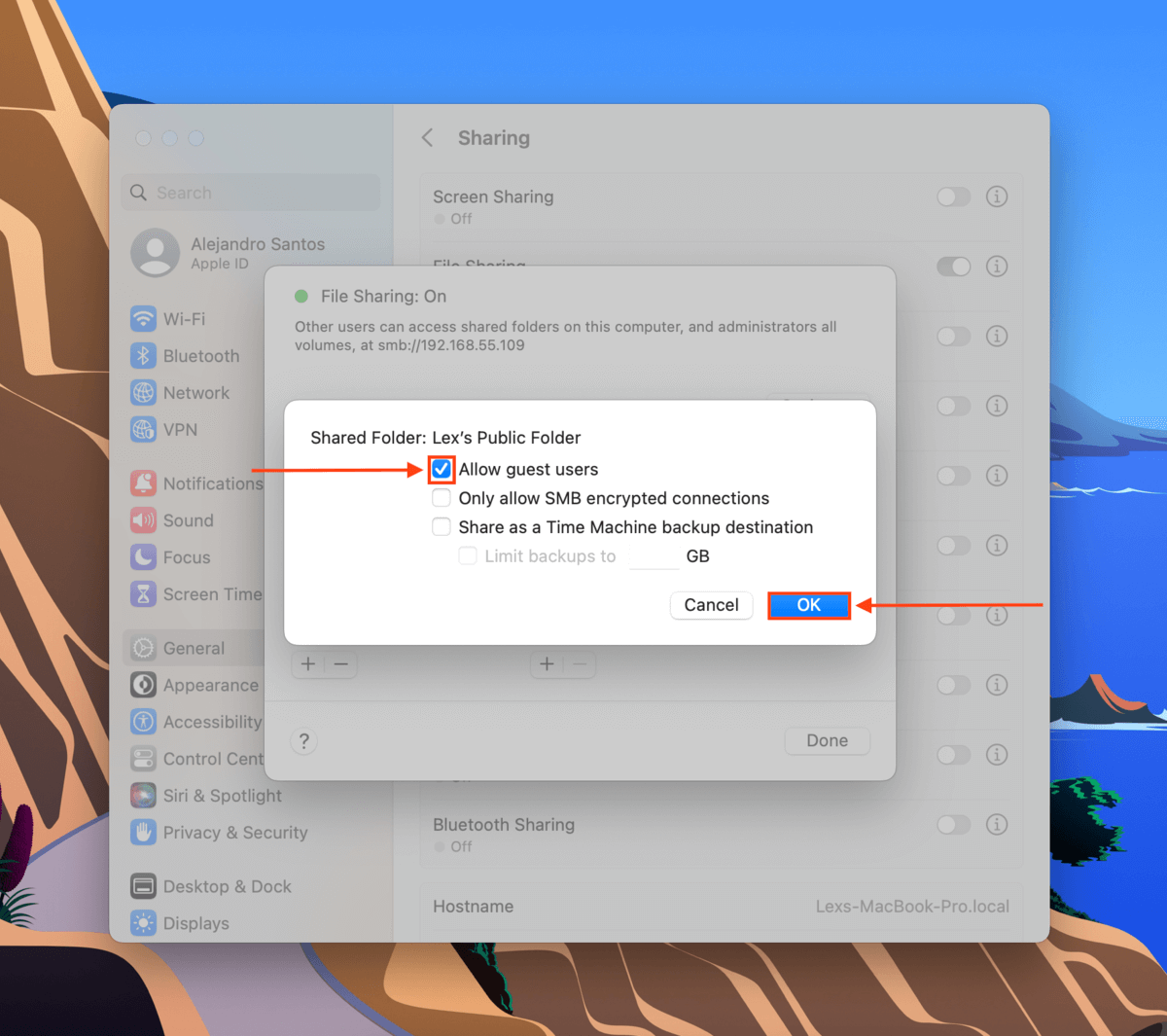Show info for File Sharing

(997, 267)
